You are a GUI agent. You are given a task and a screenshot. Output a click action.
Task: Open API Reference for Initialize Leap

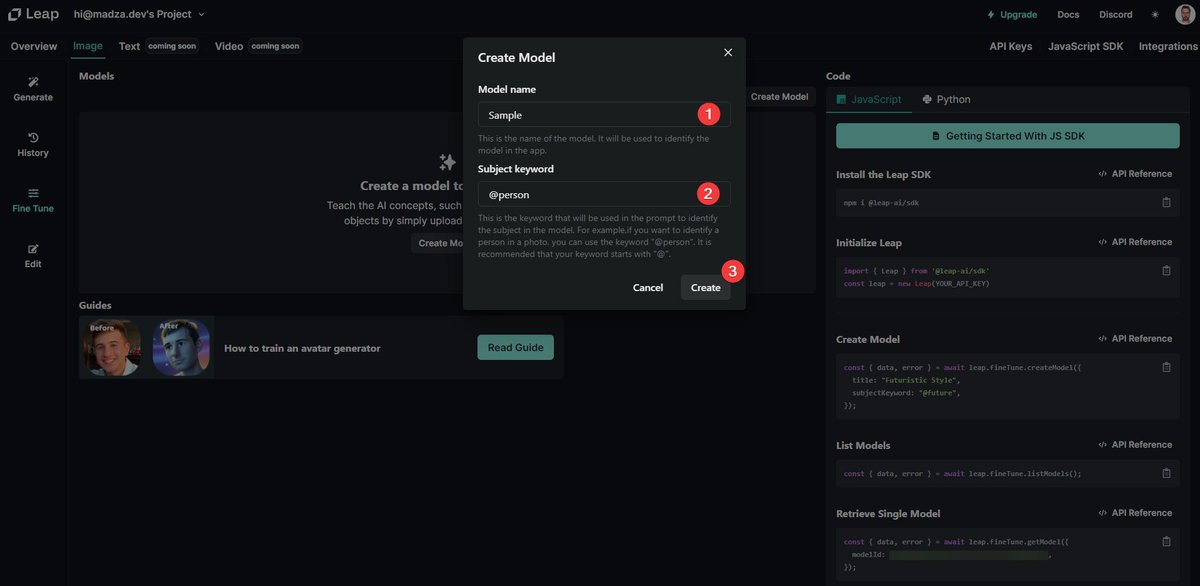coord(1135,242)
